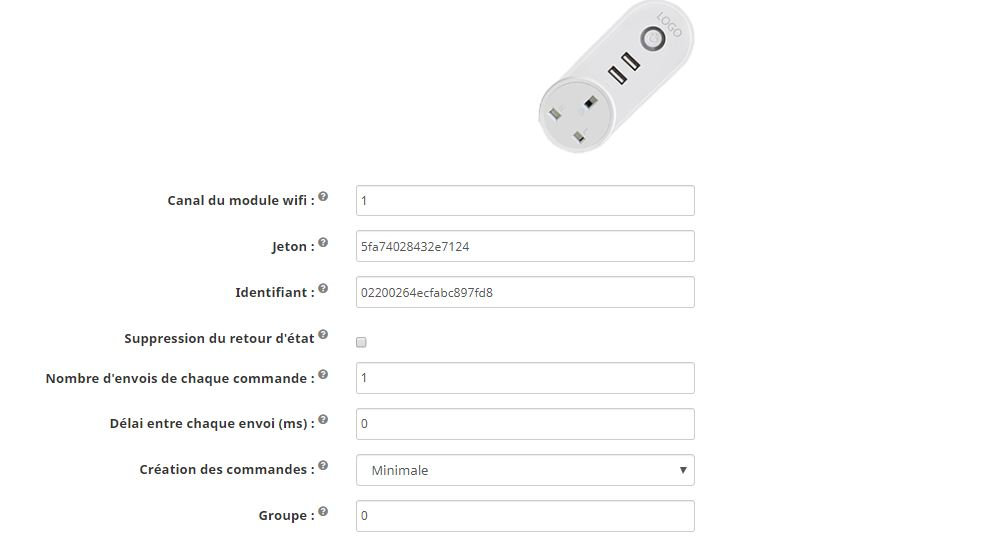The image size is (984, 556).
Task: Click help icon next to Canal du module wifi
Action: pos(323,197)
